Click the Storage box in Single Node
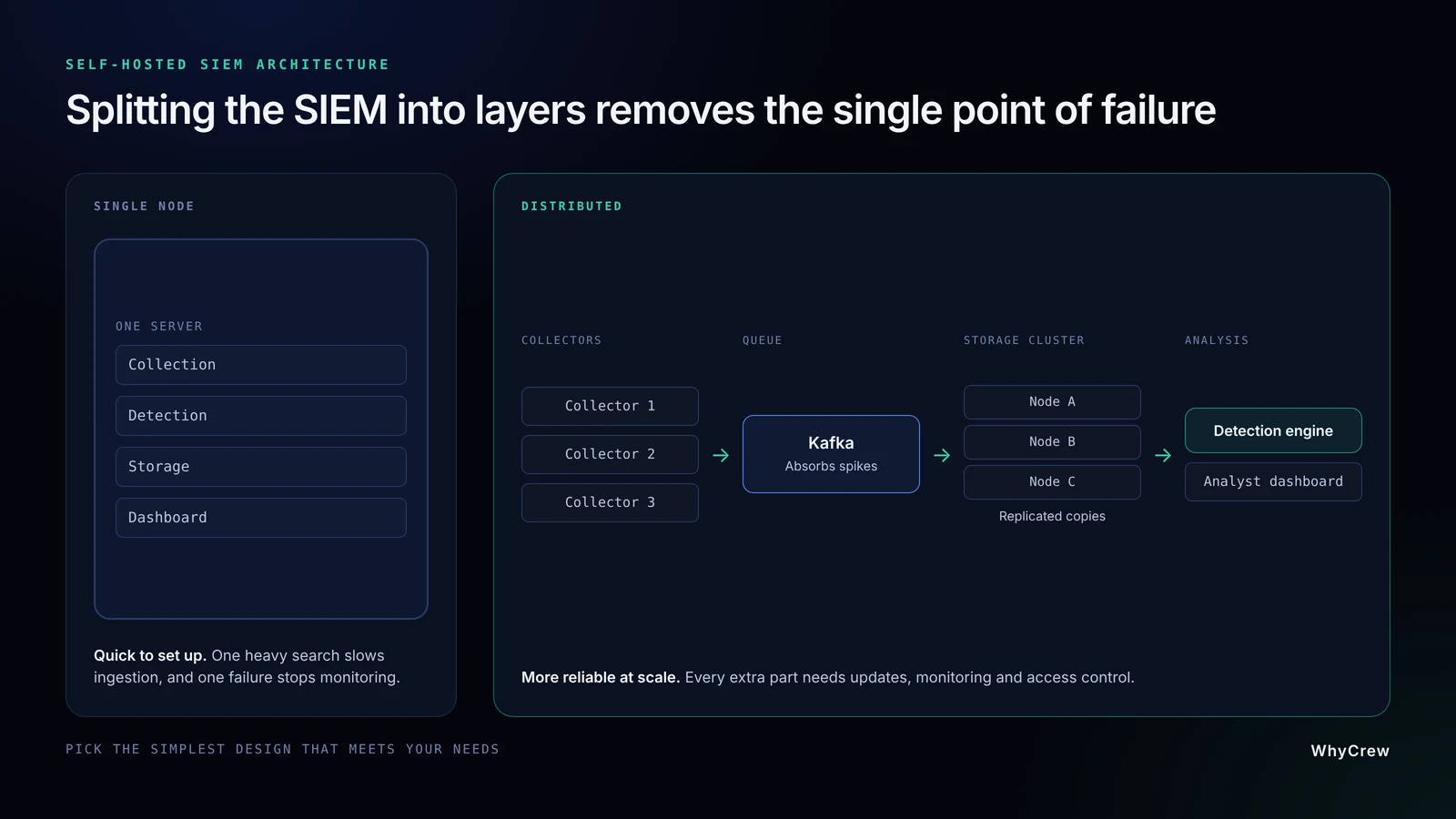1456x819 pixels. 260,467
